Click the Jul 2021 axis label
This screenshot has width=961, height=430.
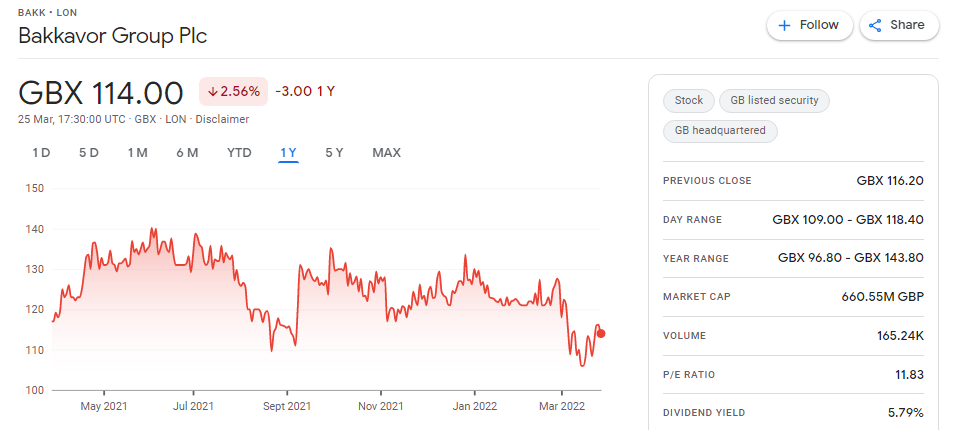[x=194, y=406]
